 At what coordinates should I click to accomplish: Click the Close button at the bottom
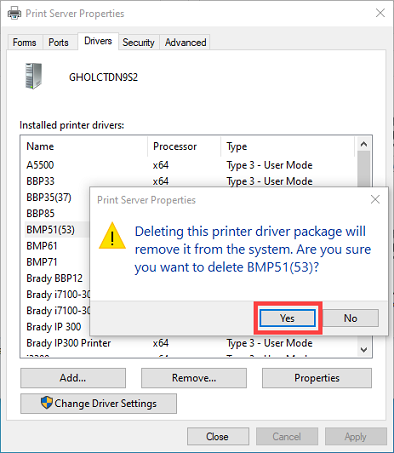pos(218,436)
